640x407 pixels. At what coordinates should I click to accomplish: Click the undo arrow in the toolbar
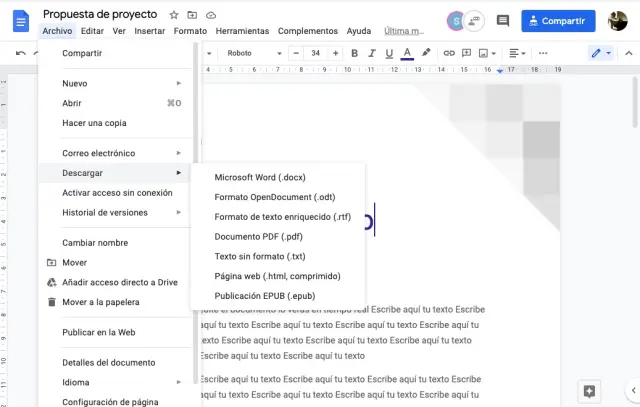[x=21, y=53]
